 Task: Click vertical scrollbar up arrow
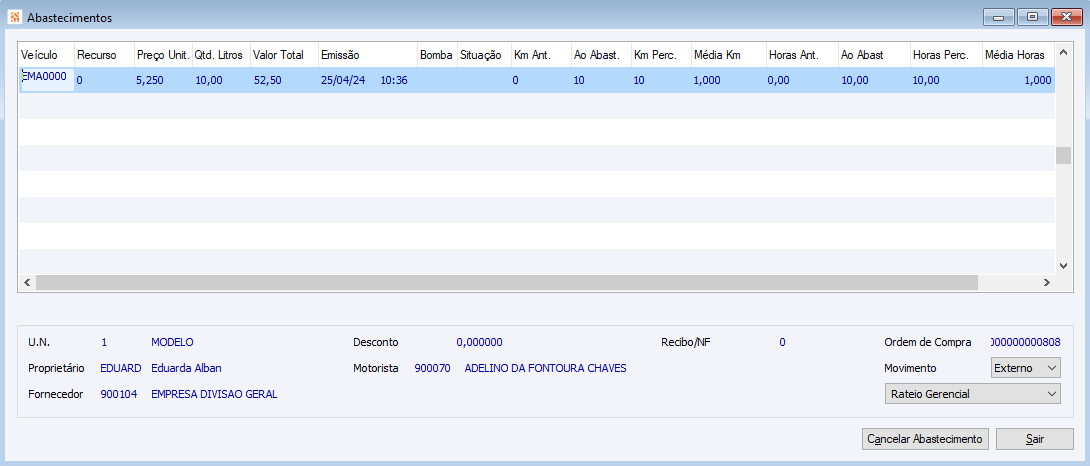click(x=1063, y=52)
